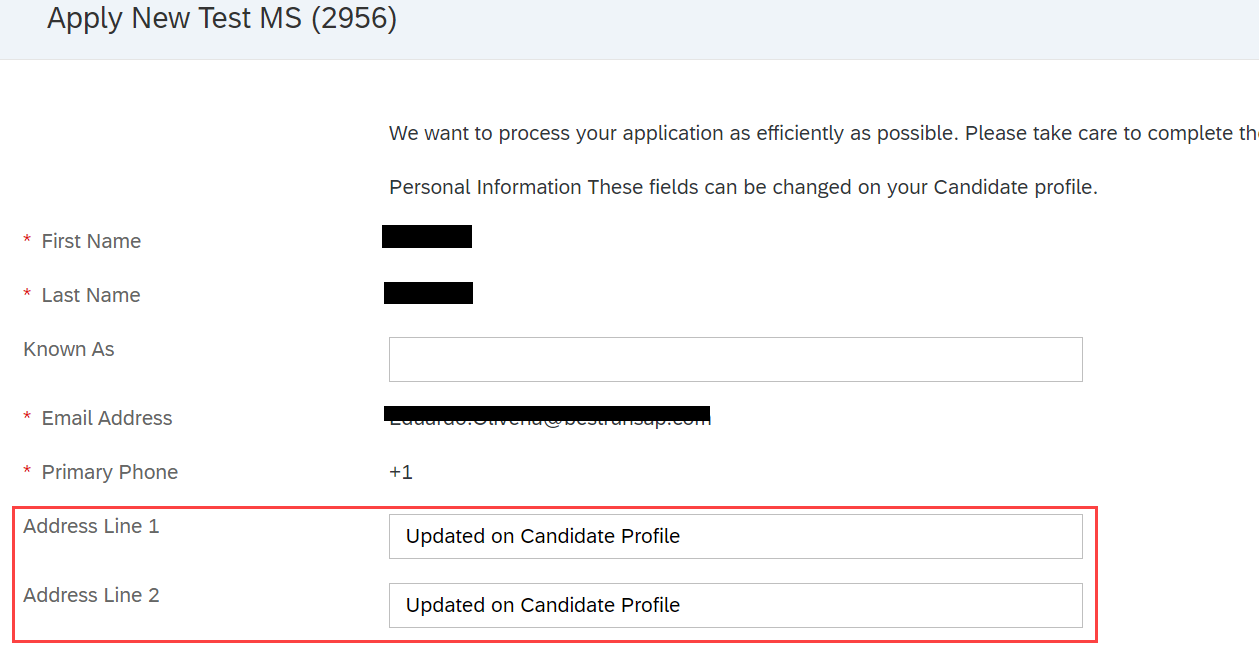The width and height of the screenshot is (1259, 651).
Task: Click the First Name field label
Action: pos(91,241)
